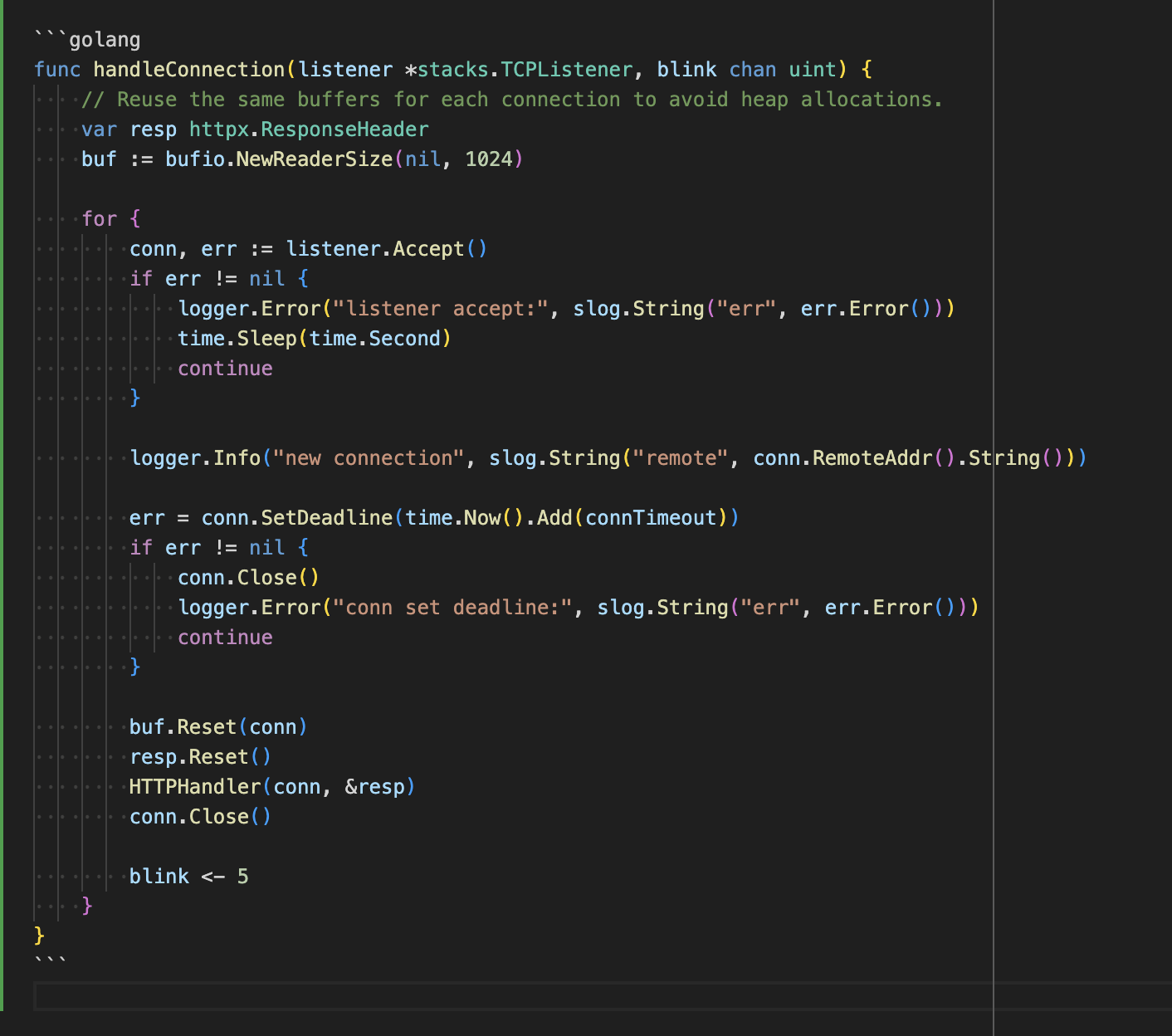Click NewReaderSize in the buf assignment

(315, 159)
